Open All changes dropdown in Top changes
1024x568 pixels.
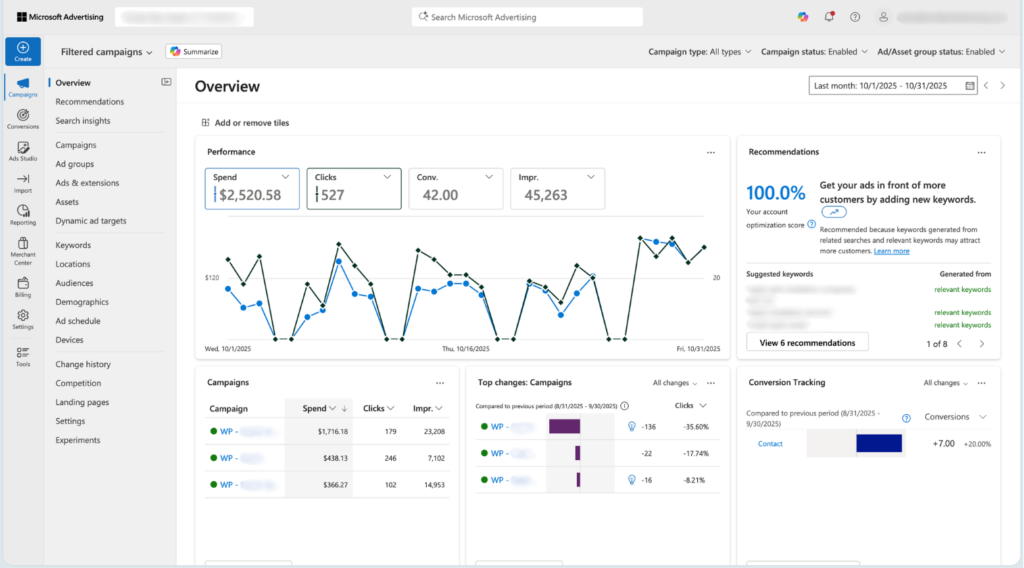(x=675, y=383)
